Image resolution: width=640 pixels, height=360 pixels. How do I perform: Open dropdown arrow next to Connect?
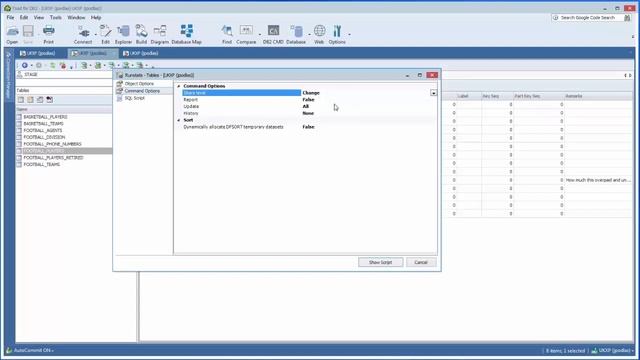click(96, 34)
